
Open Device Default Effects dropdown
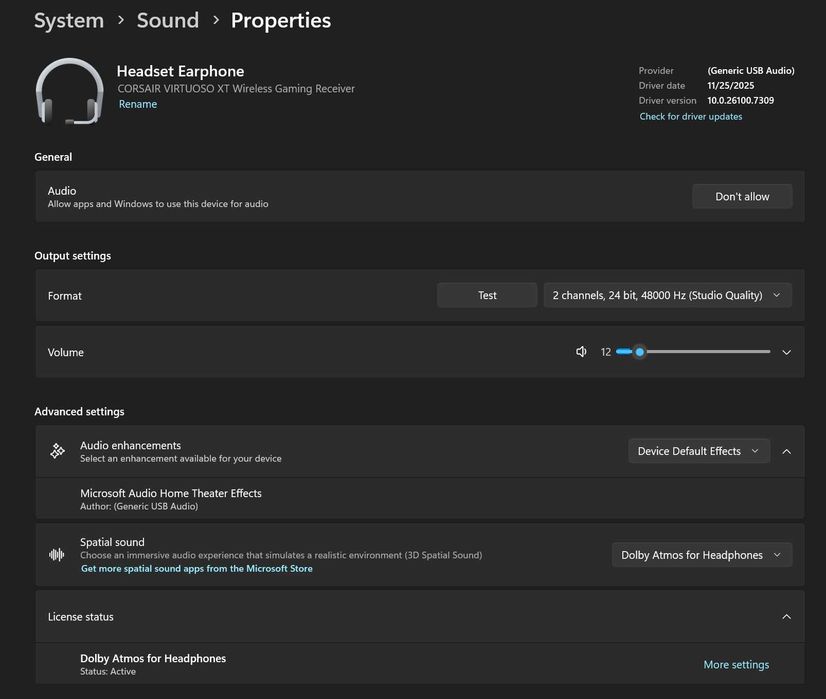[x=698, y=451]
